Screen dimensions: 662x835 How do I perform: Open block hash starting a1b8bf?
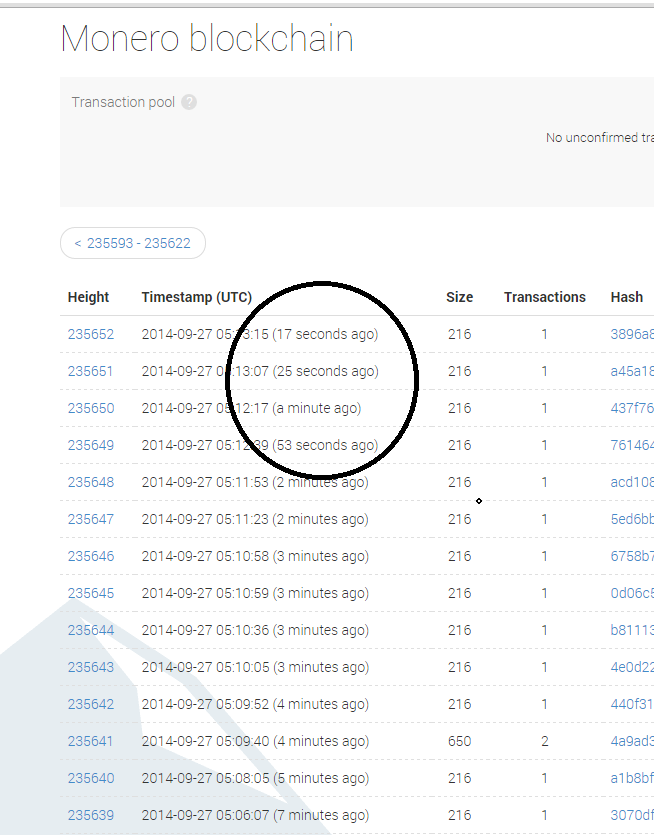pyautogui.click(x=632, y=779)
